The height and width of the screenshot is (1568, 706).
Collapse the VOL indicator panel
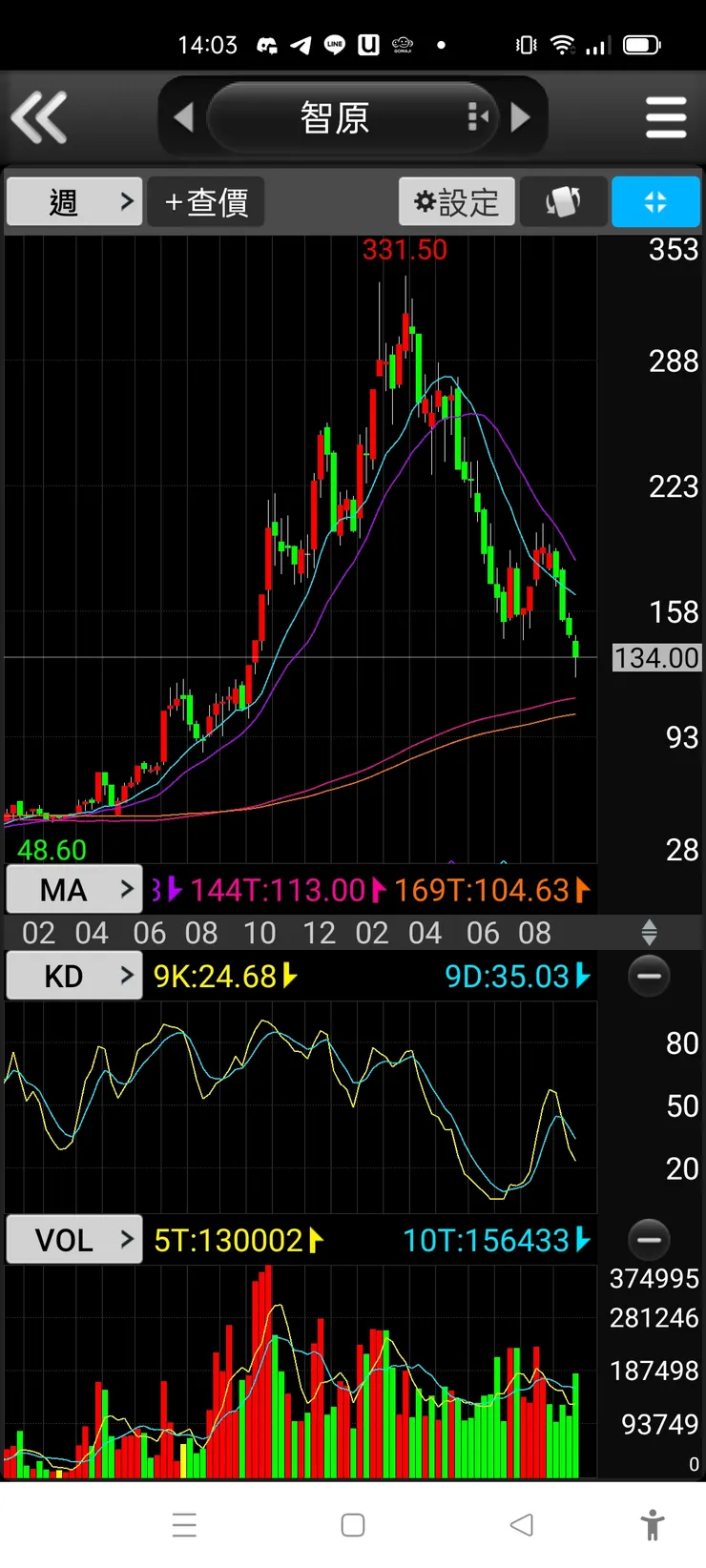(649, 1240)
